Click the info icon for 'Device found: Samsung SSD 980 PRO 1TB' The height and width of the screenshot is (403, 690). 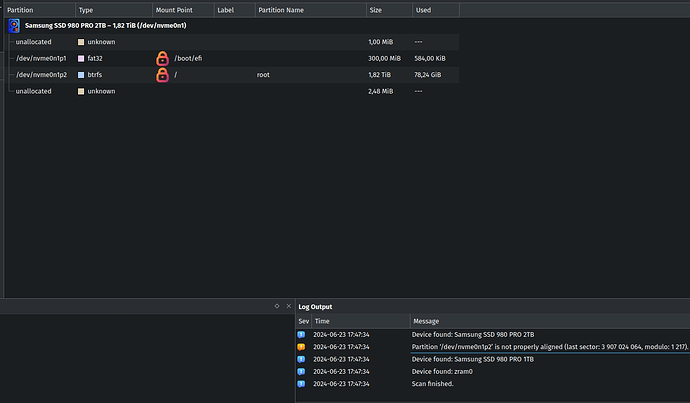pos(301,359)
